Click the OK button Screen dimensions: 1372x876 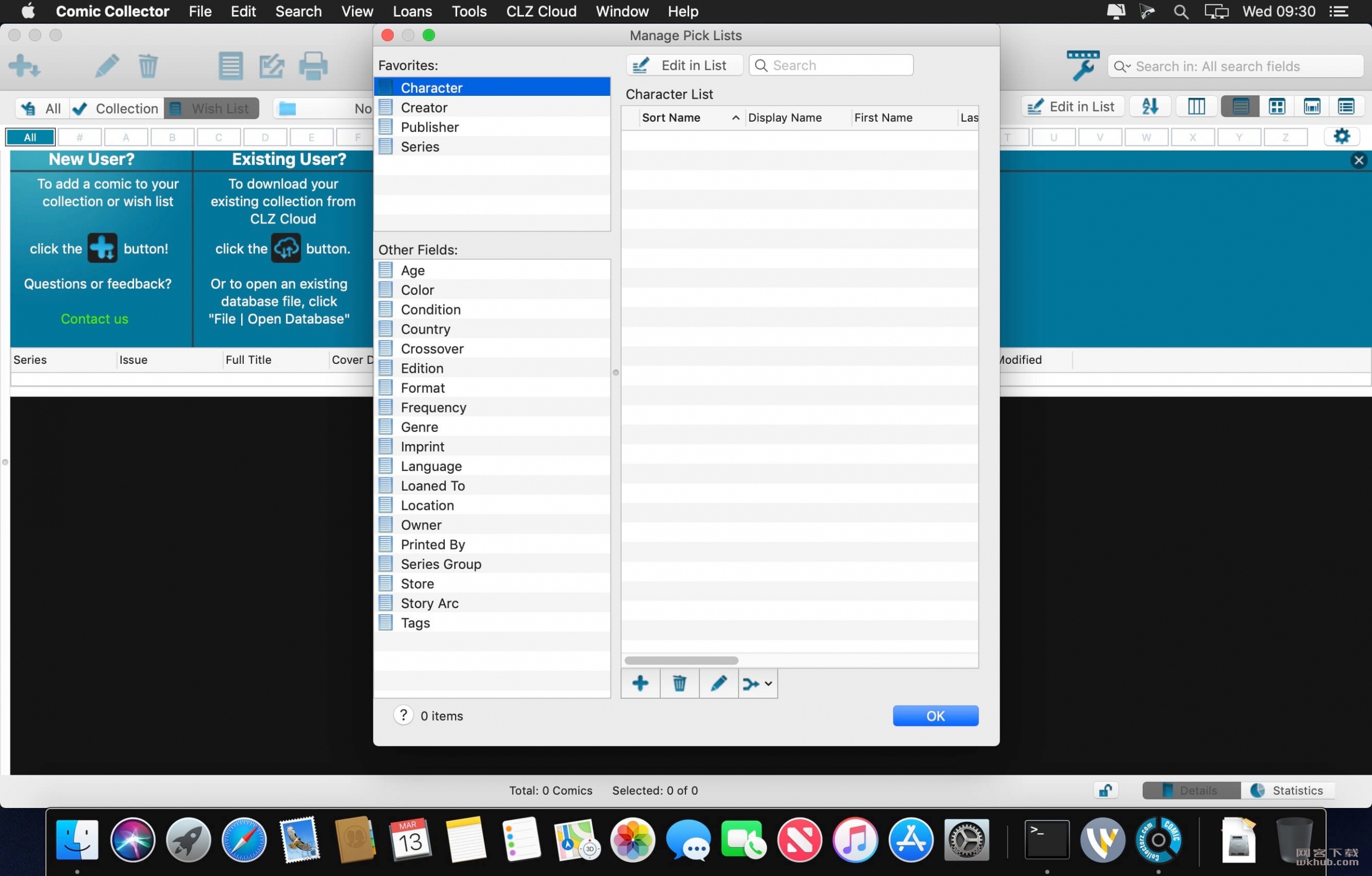click(935, 715)
